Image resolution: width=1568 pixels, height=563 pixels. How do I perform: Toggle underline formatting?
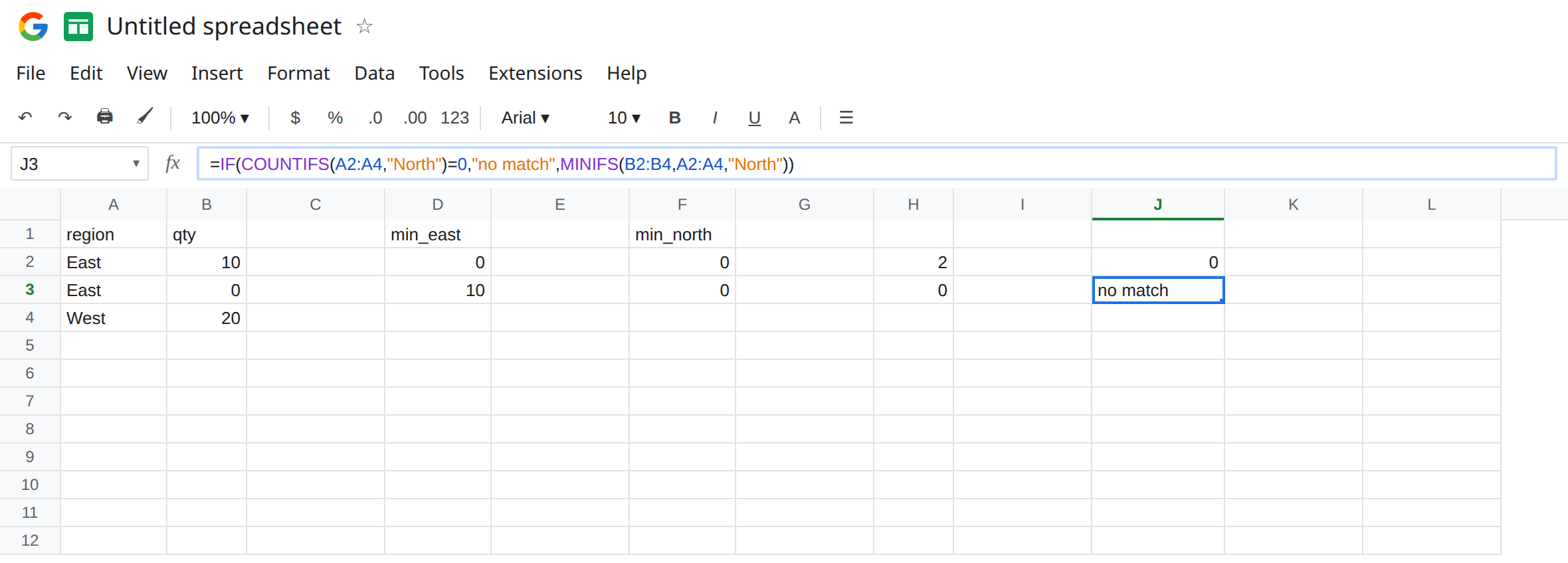tap(754, 118)
